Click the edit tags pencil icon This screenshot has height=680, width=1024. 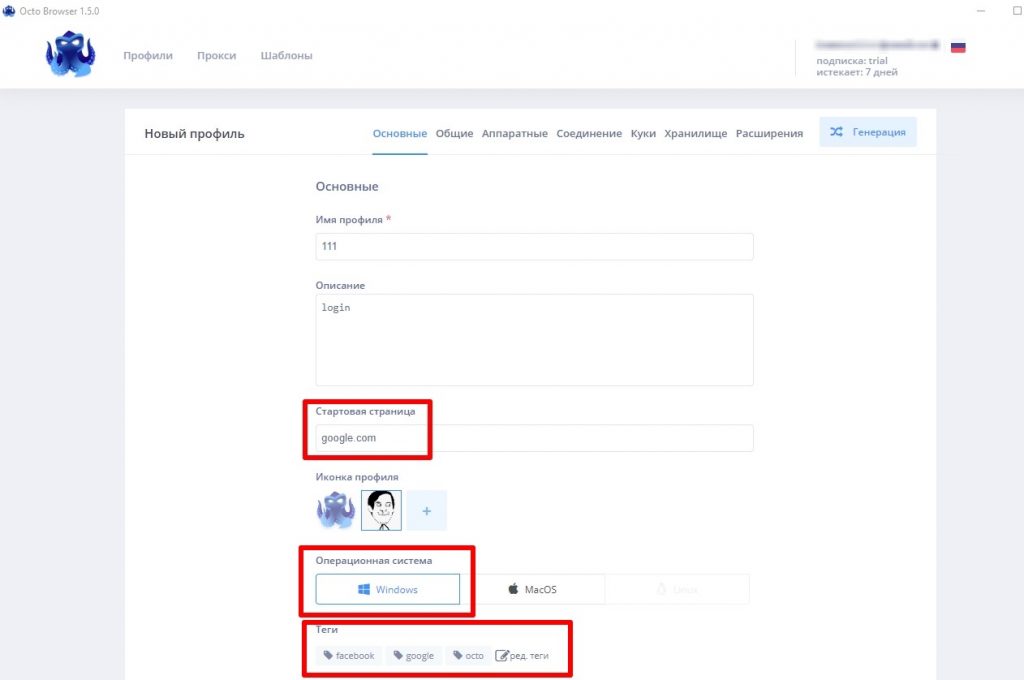502,655
